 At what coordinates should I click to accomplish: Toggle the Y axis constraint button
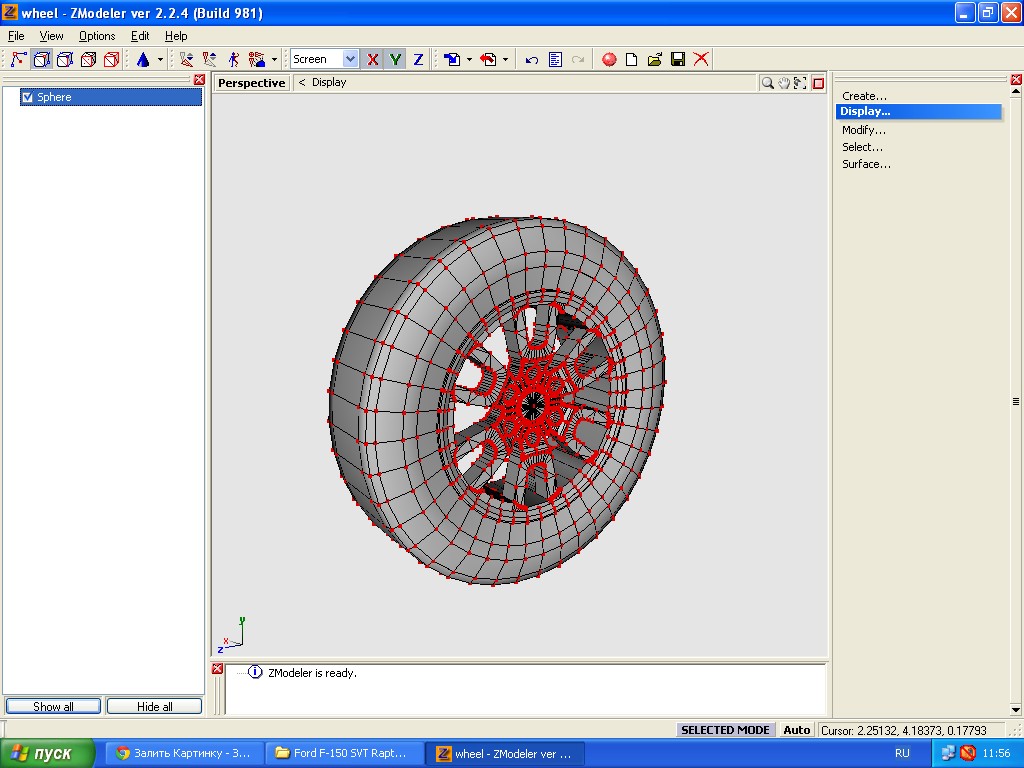(396, 60)
